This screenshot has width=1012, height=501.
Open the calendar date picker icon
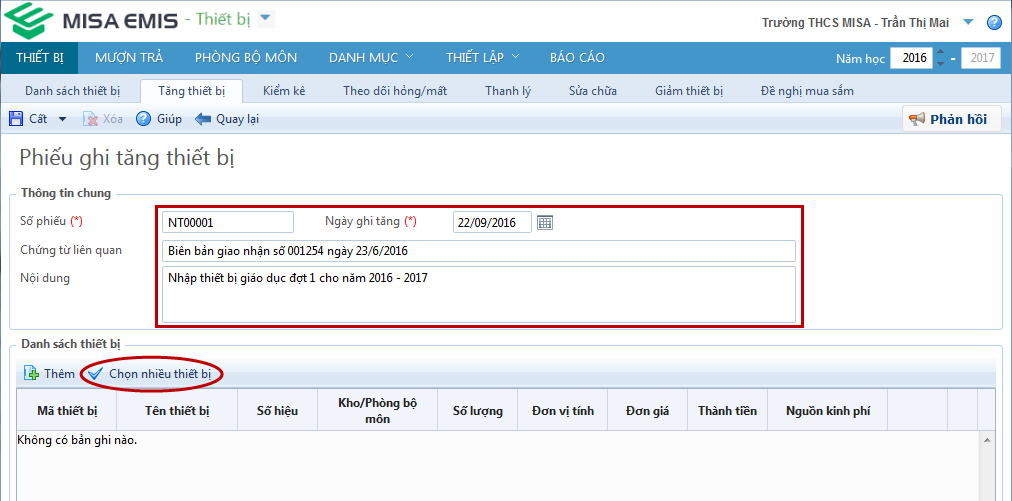545,223
